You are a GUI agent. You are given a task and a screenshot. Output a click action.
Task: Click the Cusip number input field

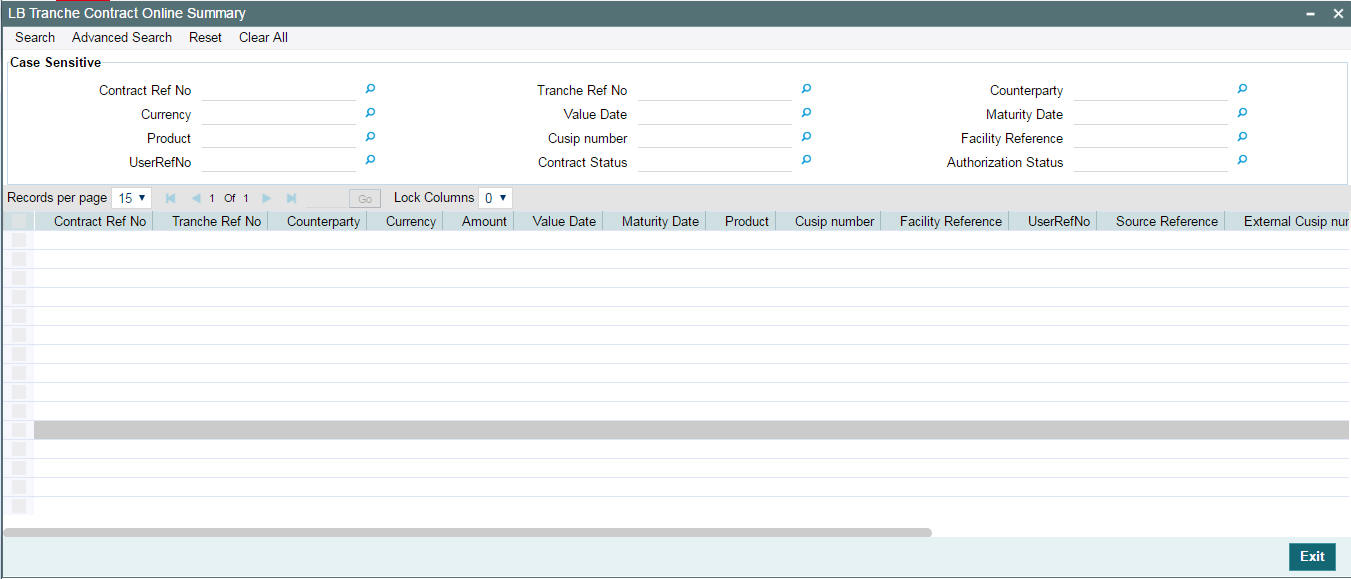[715, 138]
